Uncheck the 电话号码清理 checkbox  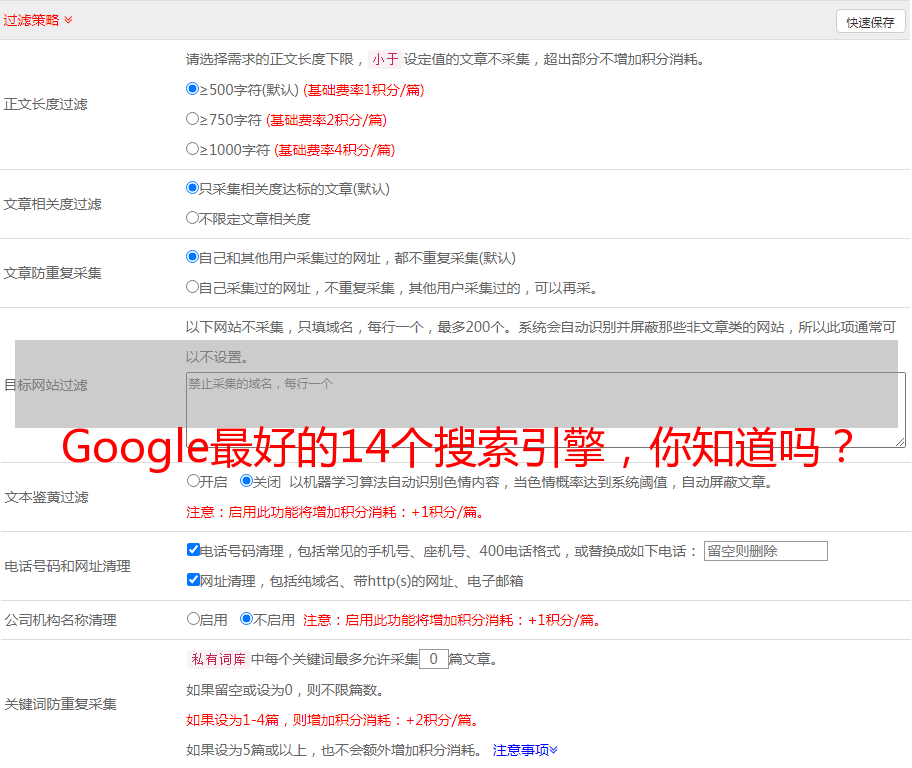coord(194,550)
